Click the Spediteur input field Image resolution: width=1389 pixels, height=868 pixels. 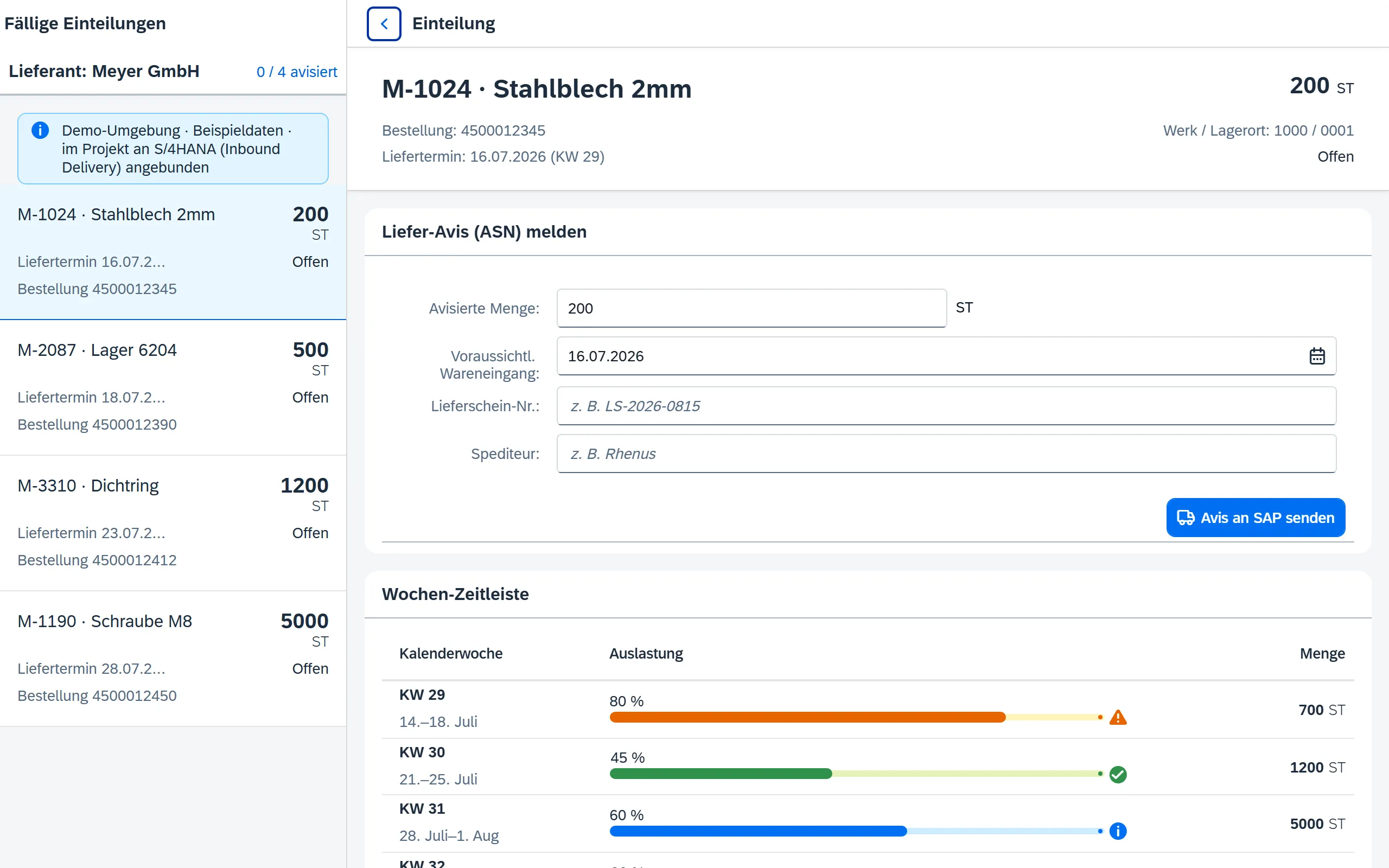coord(946,454)
